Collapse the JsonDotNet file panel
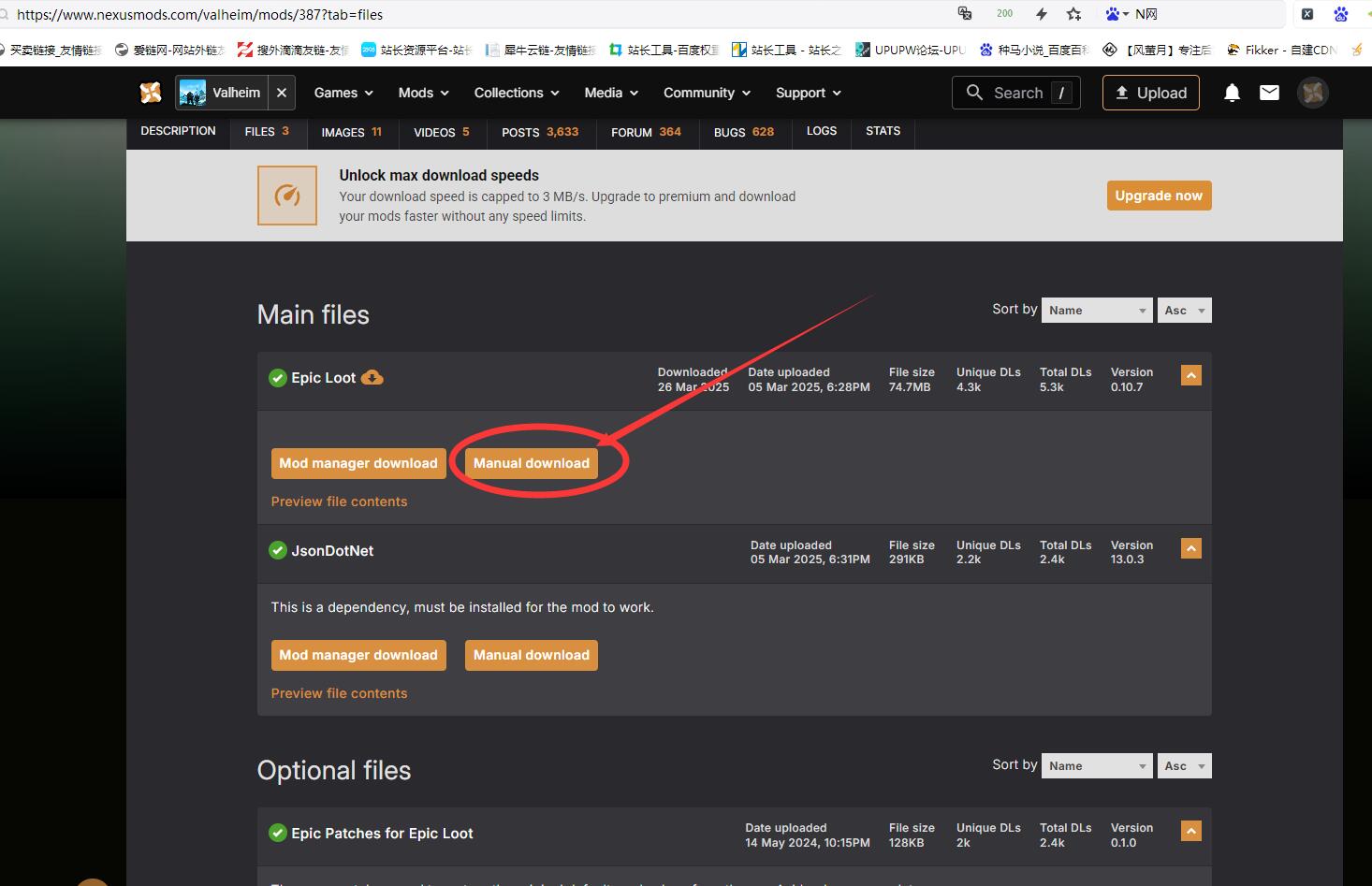The image size is (1372, 886). tap(1190, 548)
